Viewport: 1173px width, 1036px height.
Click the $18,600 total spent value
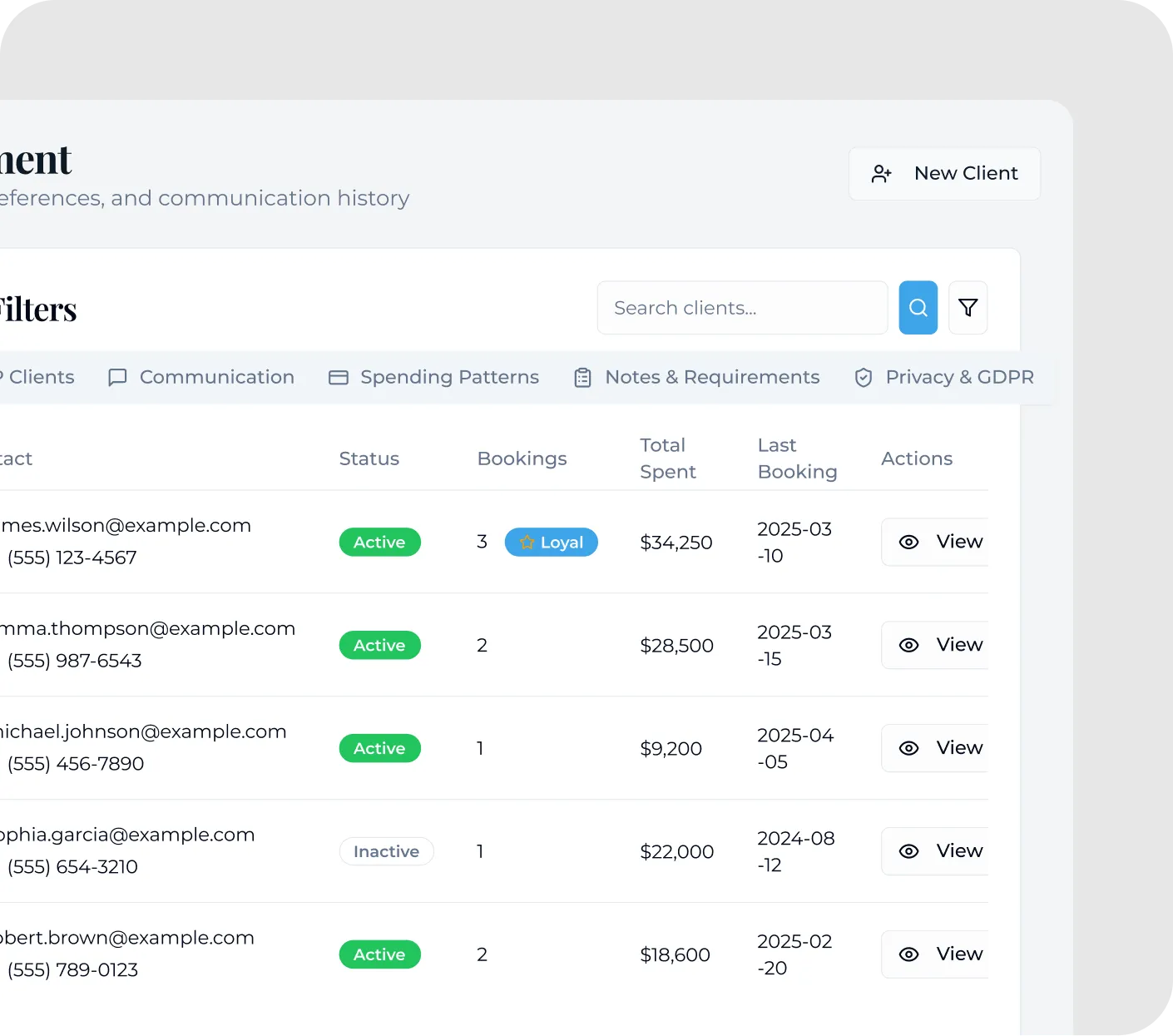676,955
